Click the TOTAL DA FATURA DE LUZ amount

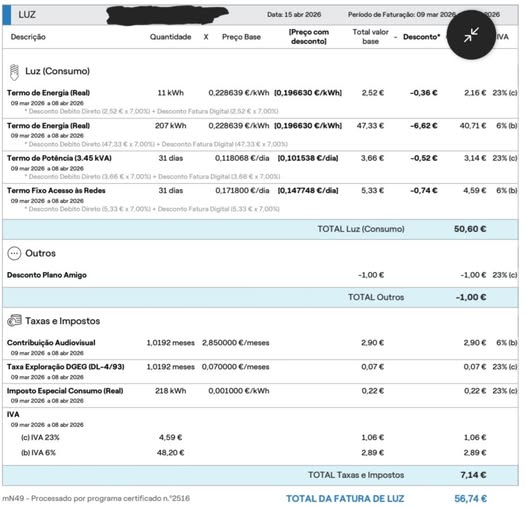click(x=470, y=499)
